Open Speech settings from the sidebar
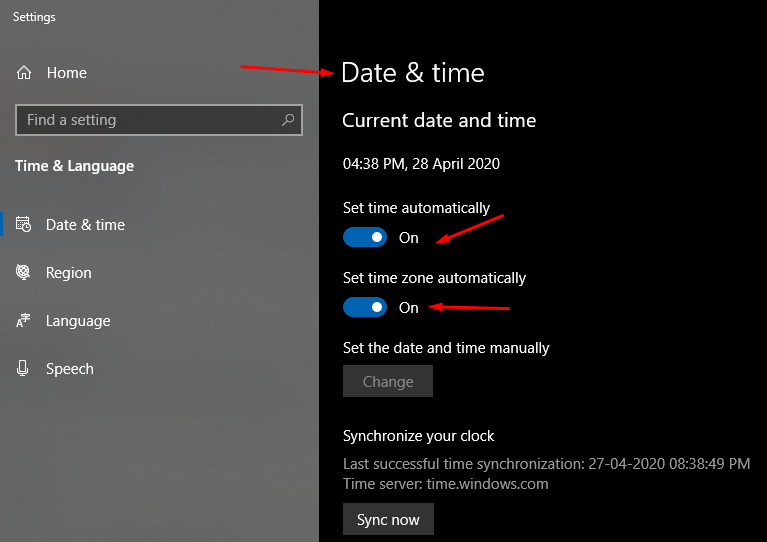The height and width of the screenshot is (542, 767). click(69, 369)
